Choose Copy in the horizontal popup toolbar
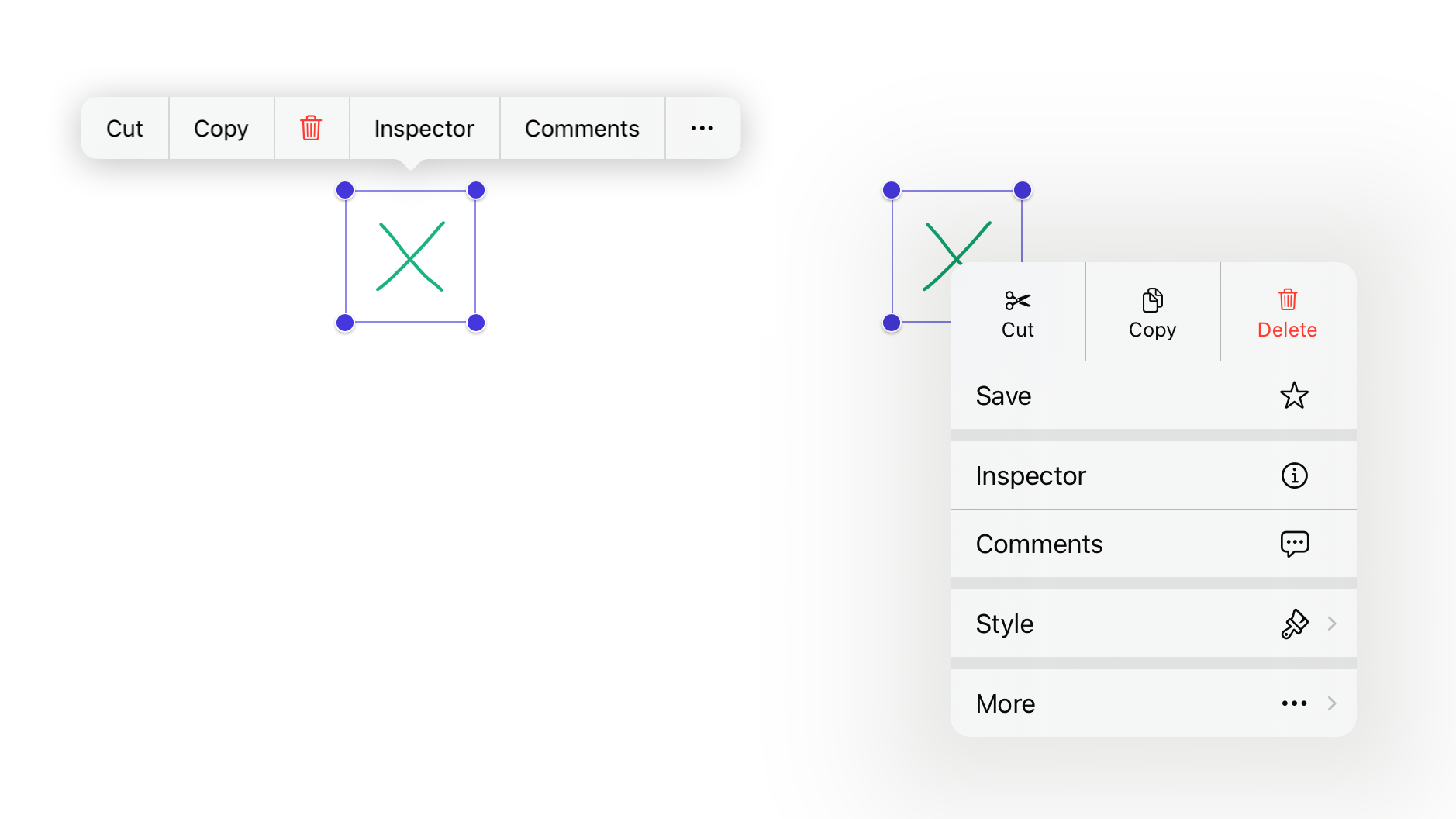Viewport: 1456px width, 819px height. [221, 128]
